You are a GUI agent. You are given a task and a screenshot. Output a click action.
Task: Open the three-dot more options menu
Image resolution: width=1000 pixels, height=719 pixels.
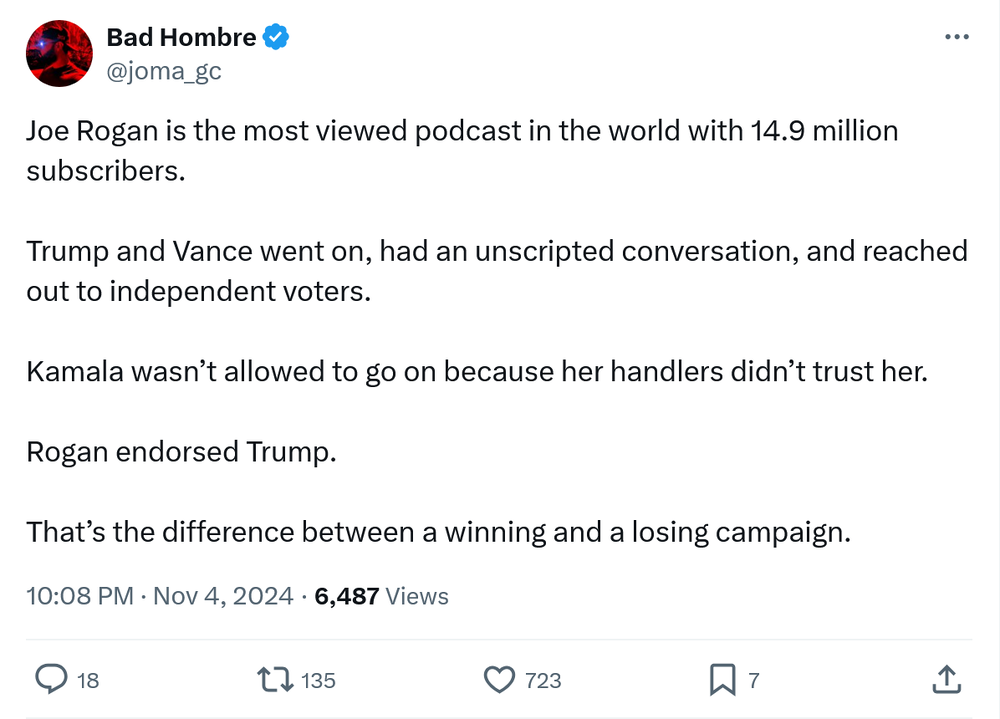coord(957,37)
